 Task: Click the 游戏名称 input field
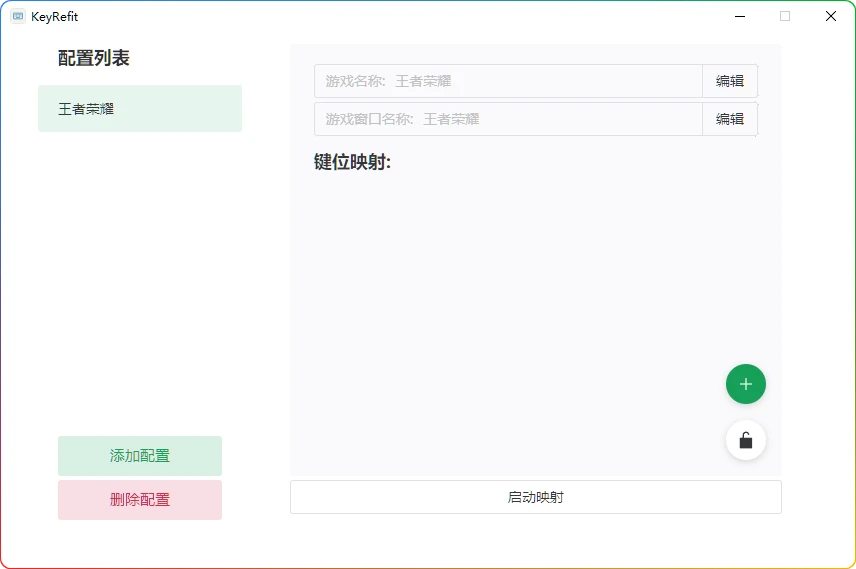pyautogui.click(x=508, y=81)
